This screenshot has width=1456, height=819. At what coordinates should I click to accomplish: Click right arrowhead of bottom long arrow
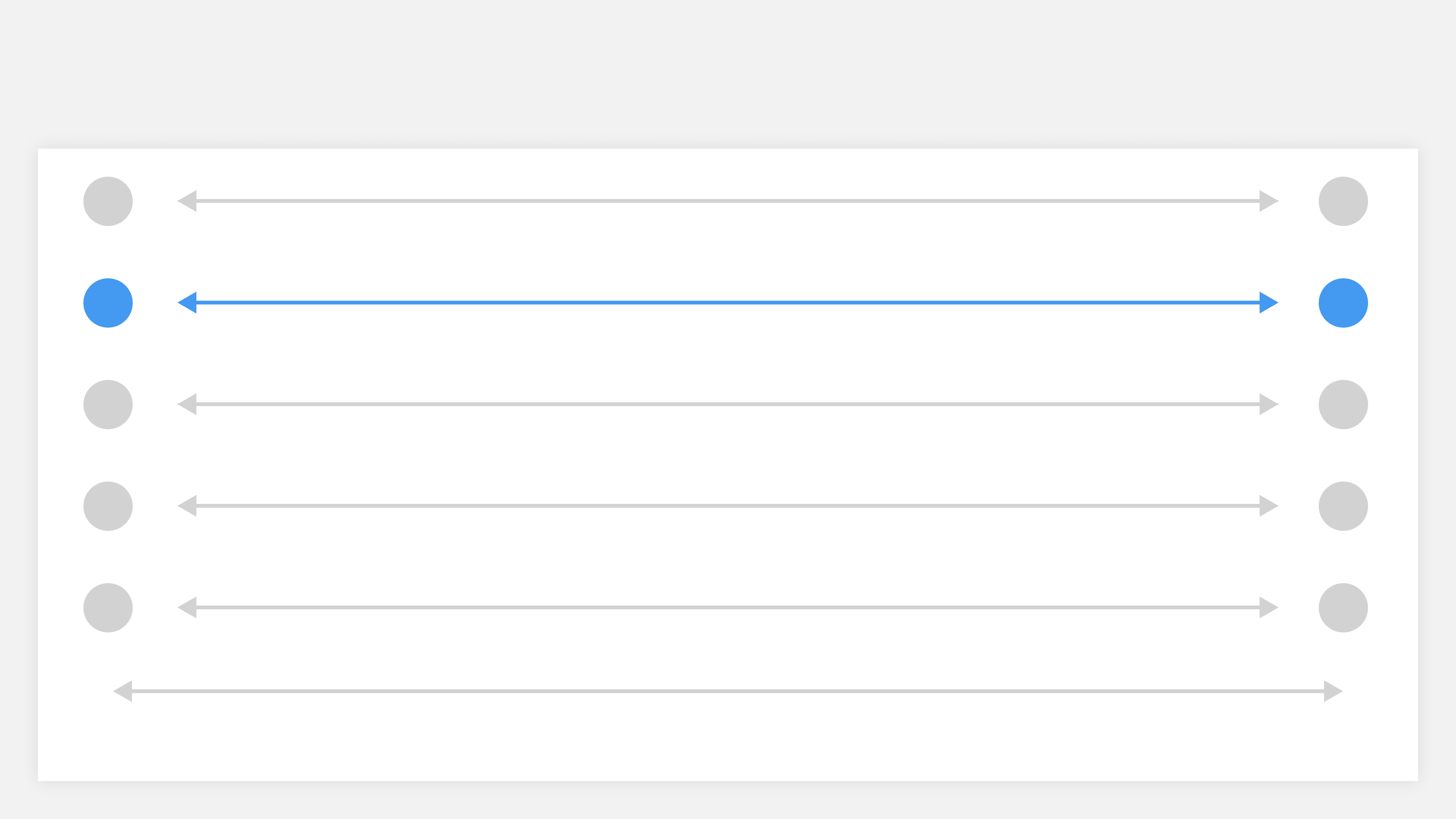click(x=1332, y=691)
